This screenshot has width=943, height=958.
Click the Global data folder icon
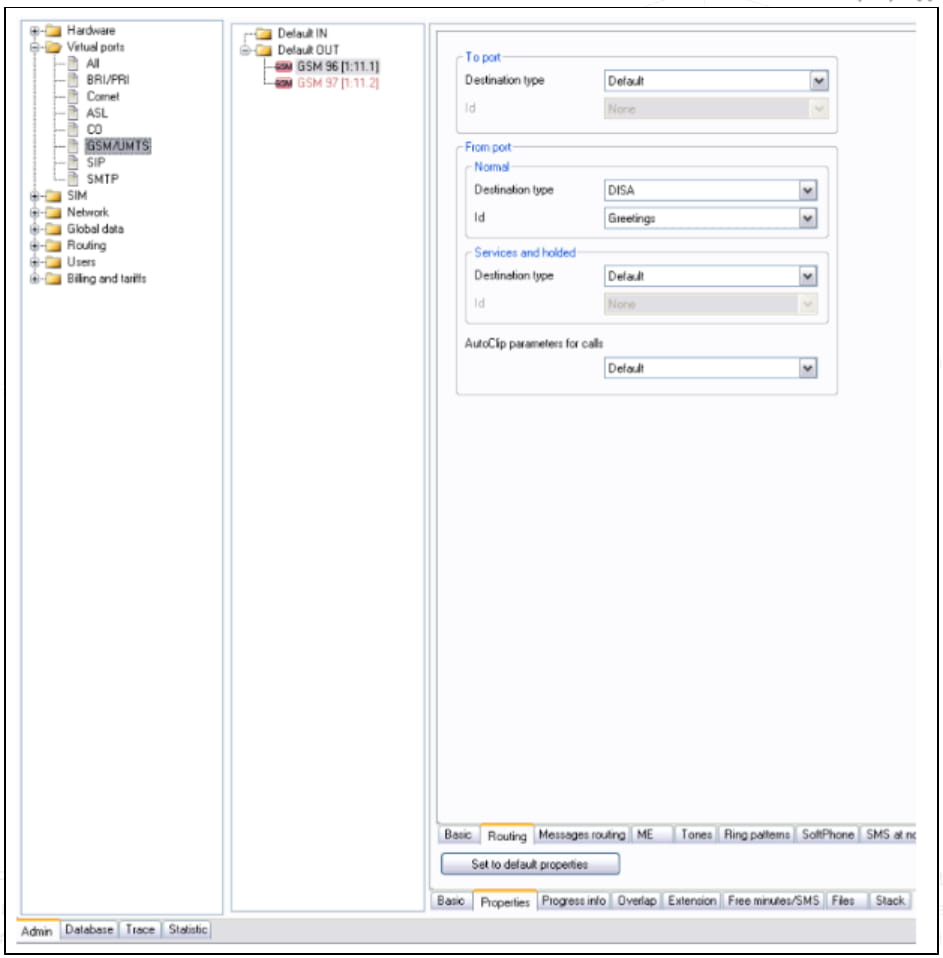(x=54, y=229)
